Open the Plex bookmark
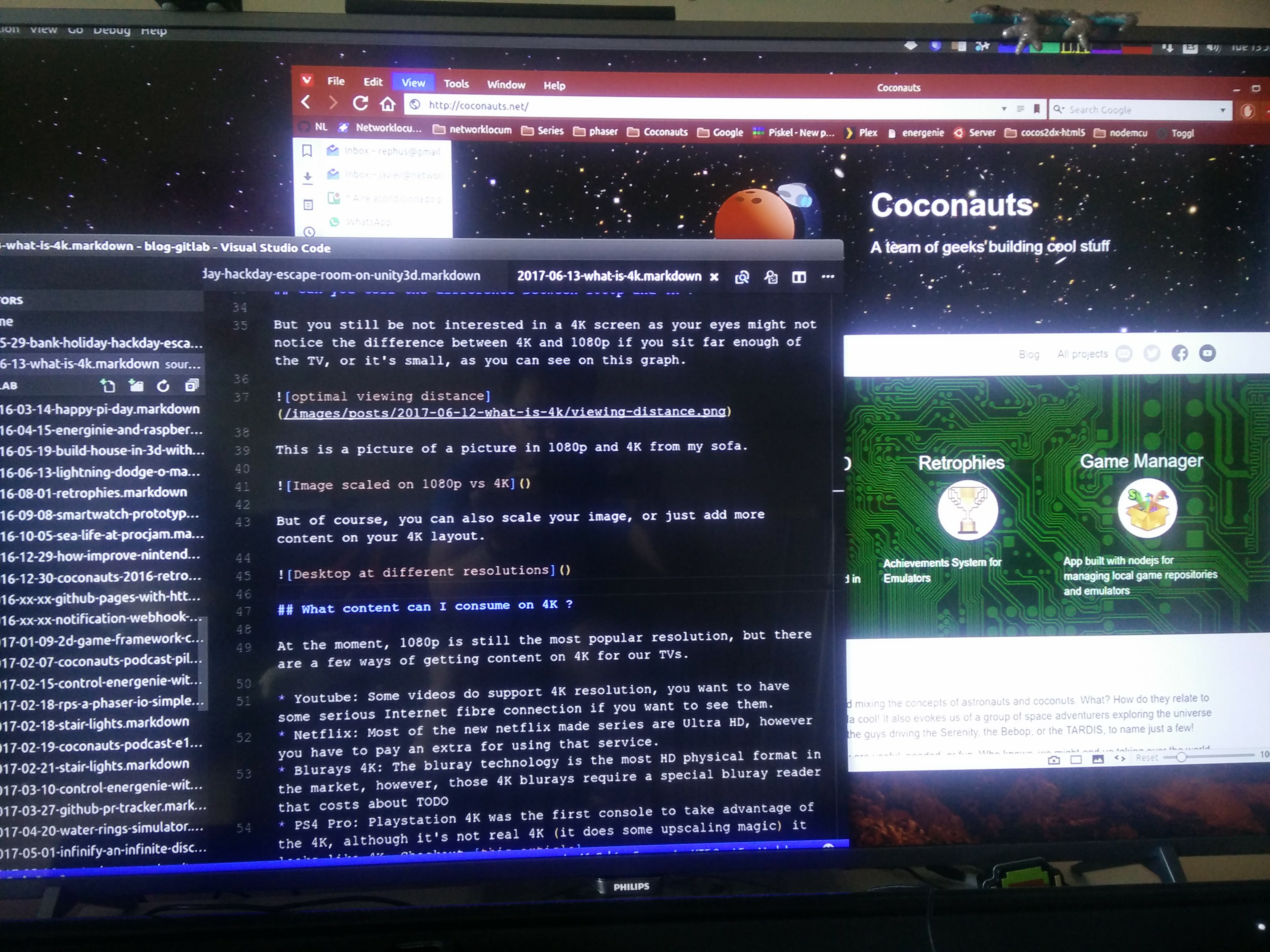Screen dimensions: 1270x952 click(x=861, y=132)
